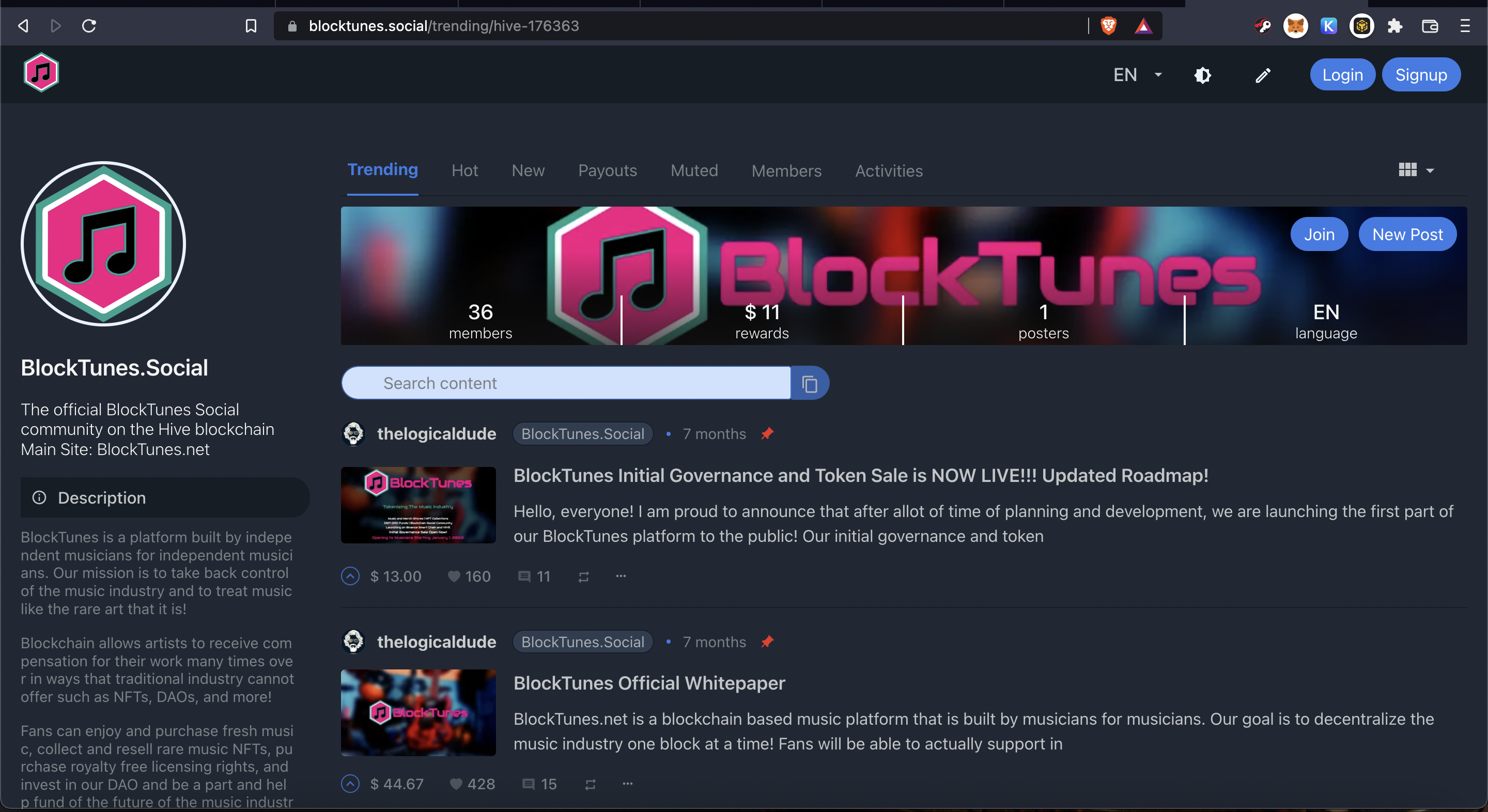Open 15 comments on Whitepaper post
The image size is (1488, 812).
pyautogui.click(x=539, y=784)
